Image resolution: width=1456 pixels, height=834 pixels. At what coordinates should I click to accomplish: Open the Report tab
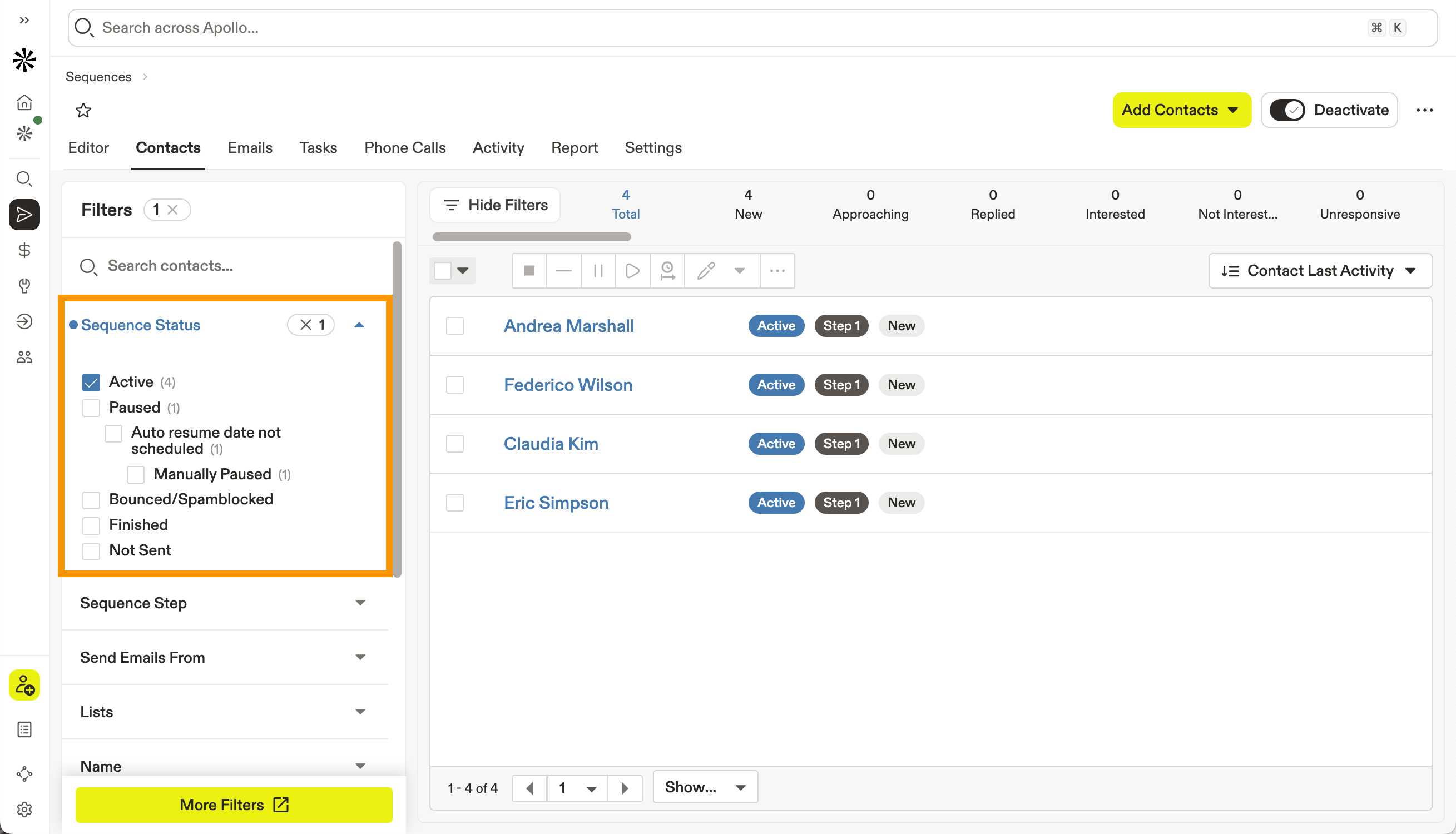pos(574,148)
